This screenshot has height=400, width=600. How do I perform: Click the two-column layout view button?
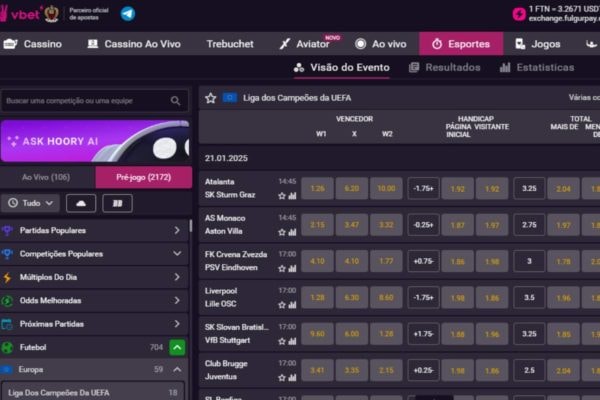[x=117, y=203]
